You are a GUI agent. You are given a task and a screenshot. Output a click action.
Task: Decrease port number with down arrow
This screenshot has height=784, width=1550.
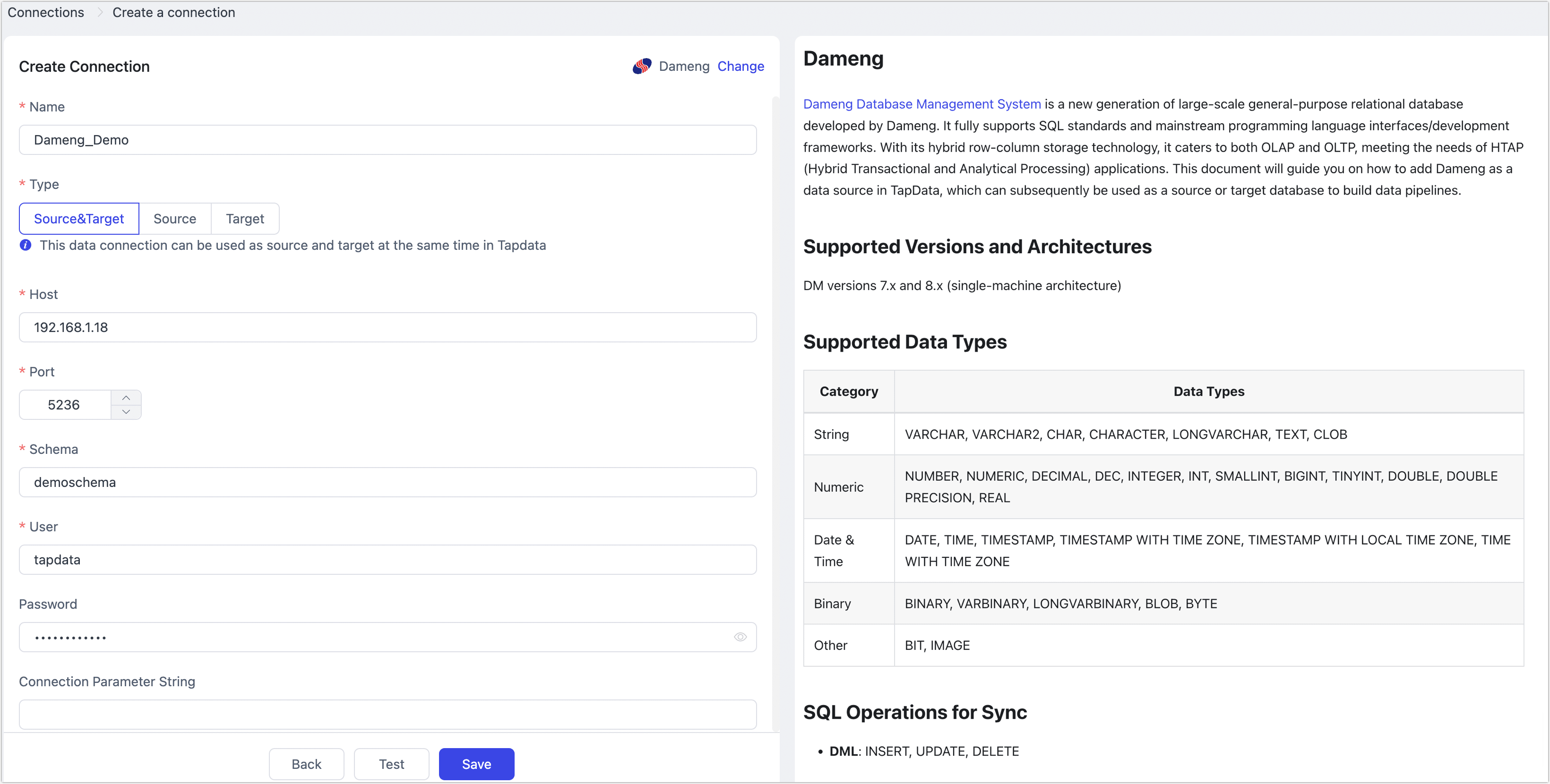126,412
